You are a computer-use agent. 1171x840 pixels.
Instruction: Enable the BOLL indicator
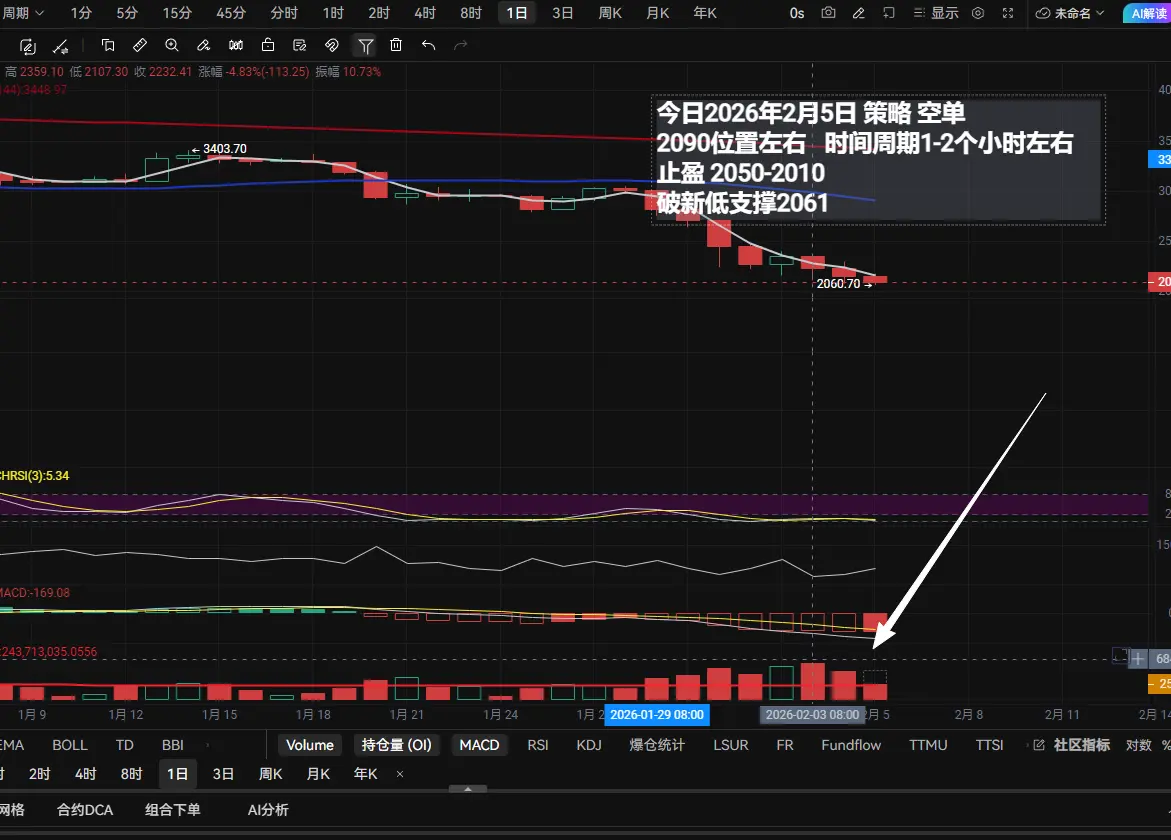click(x=69, y=745)
